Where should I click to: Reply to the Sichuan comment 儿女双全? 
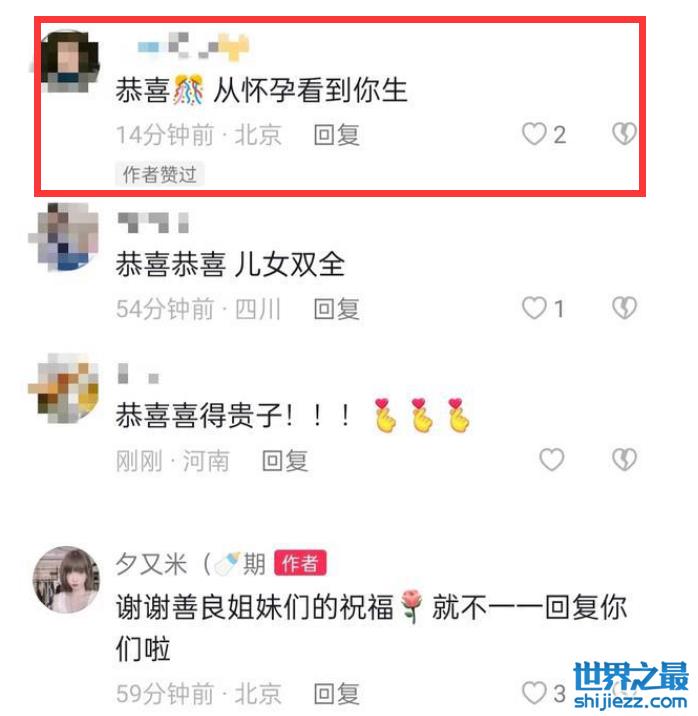coord(336,309)
